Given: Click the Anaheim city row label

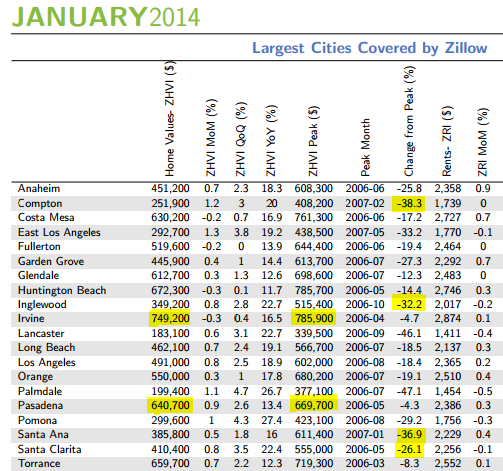Looking at the screenshot, I should [x=39, y=189].
